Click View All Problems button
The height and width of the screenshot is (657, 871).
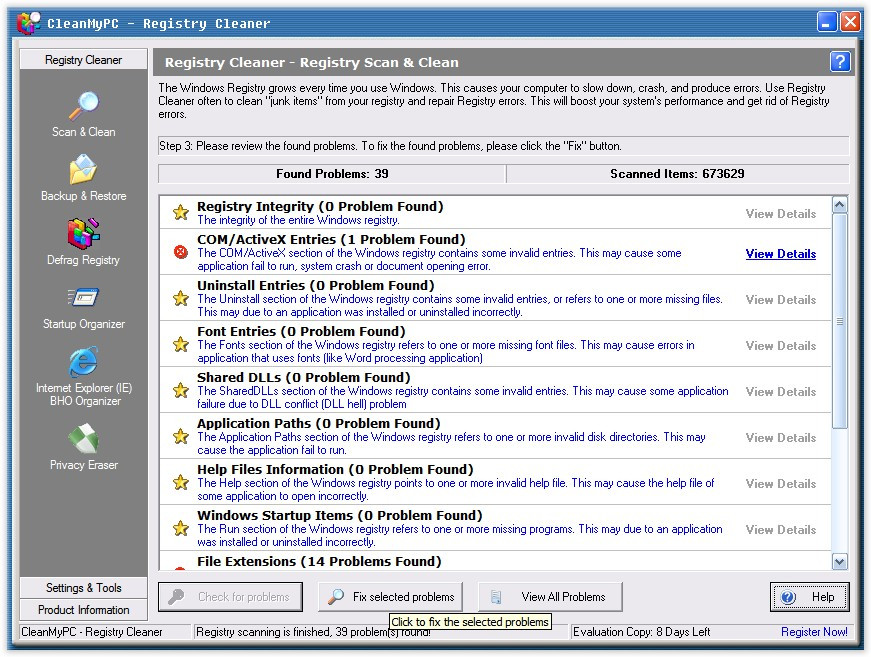tap(550, 597)
